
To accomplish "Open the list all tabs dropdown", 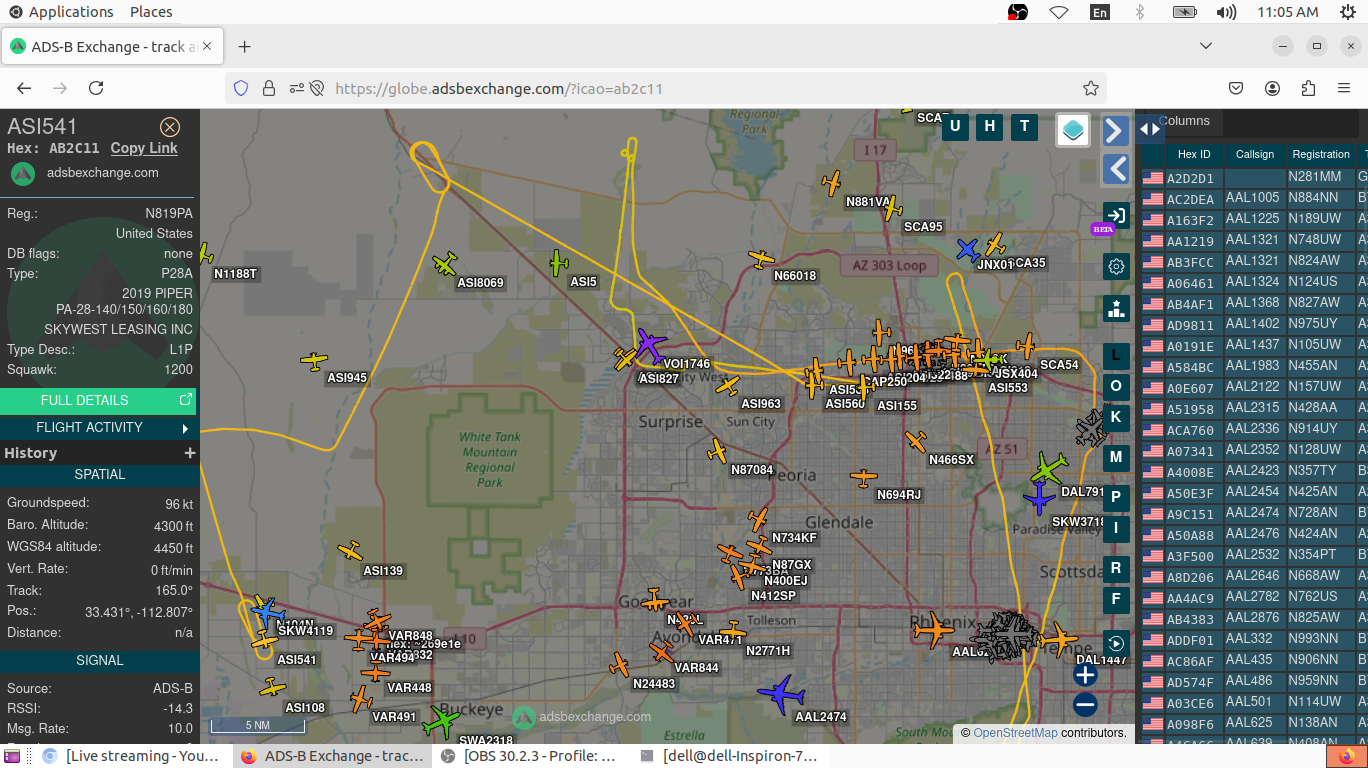I will point(1206,46).
